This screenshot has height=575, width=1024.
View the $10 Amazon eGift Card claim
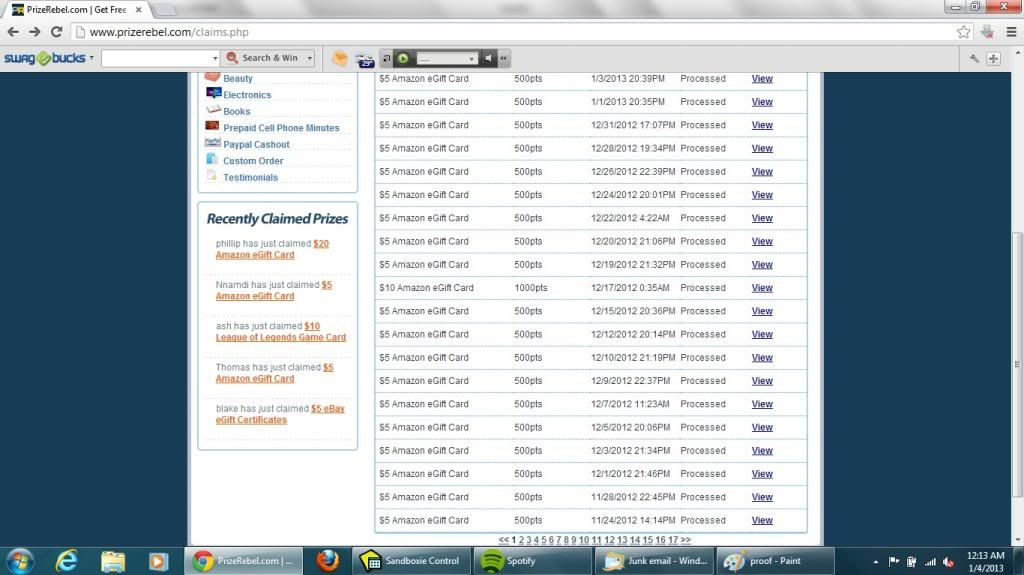[x=761, y=288]
